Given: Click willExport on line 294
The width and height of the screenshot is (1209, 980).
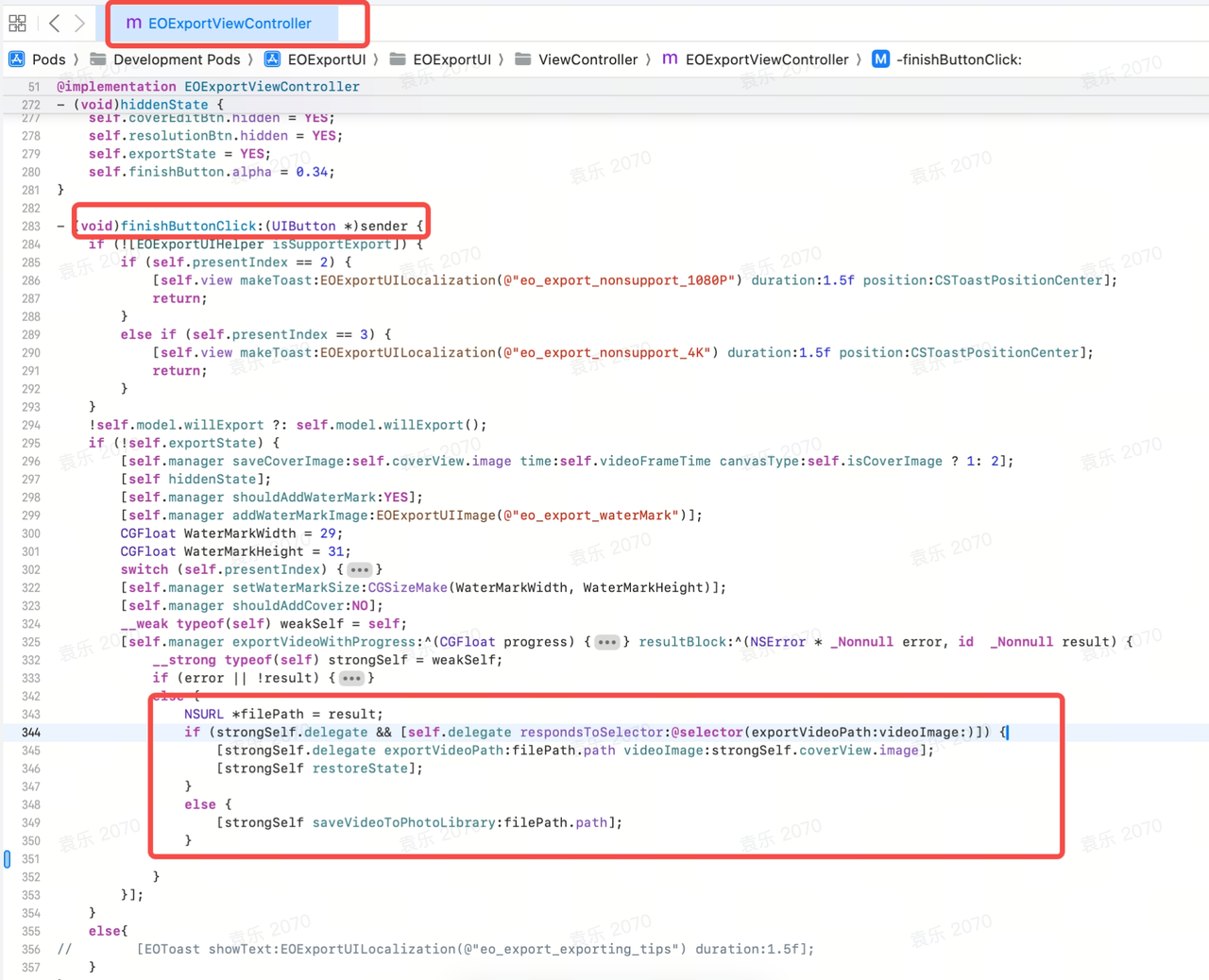Looking at the screenshot, I should (x=224, y=425).
